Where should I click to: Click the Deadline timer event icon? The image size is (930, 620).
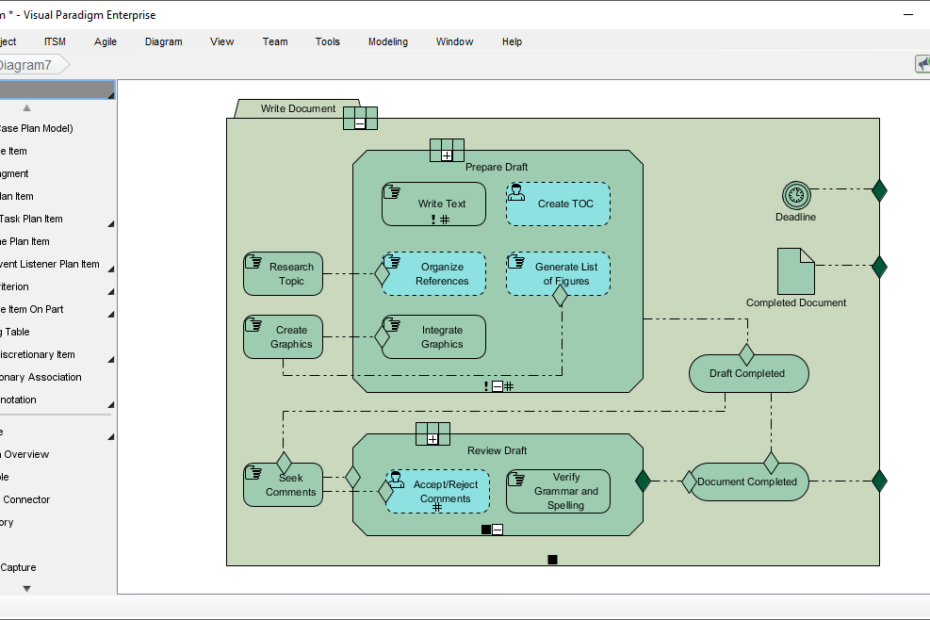796,194
